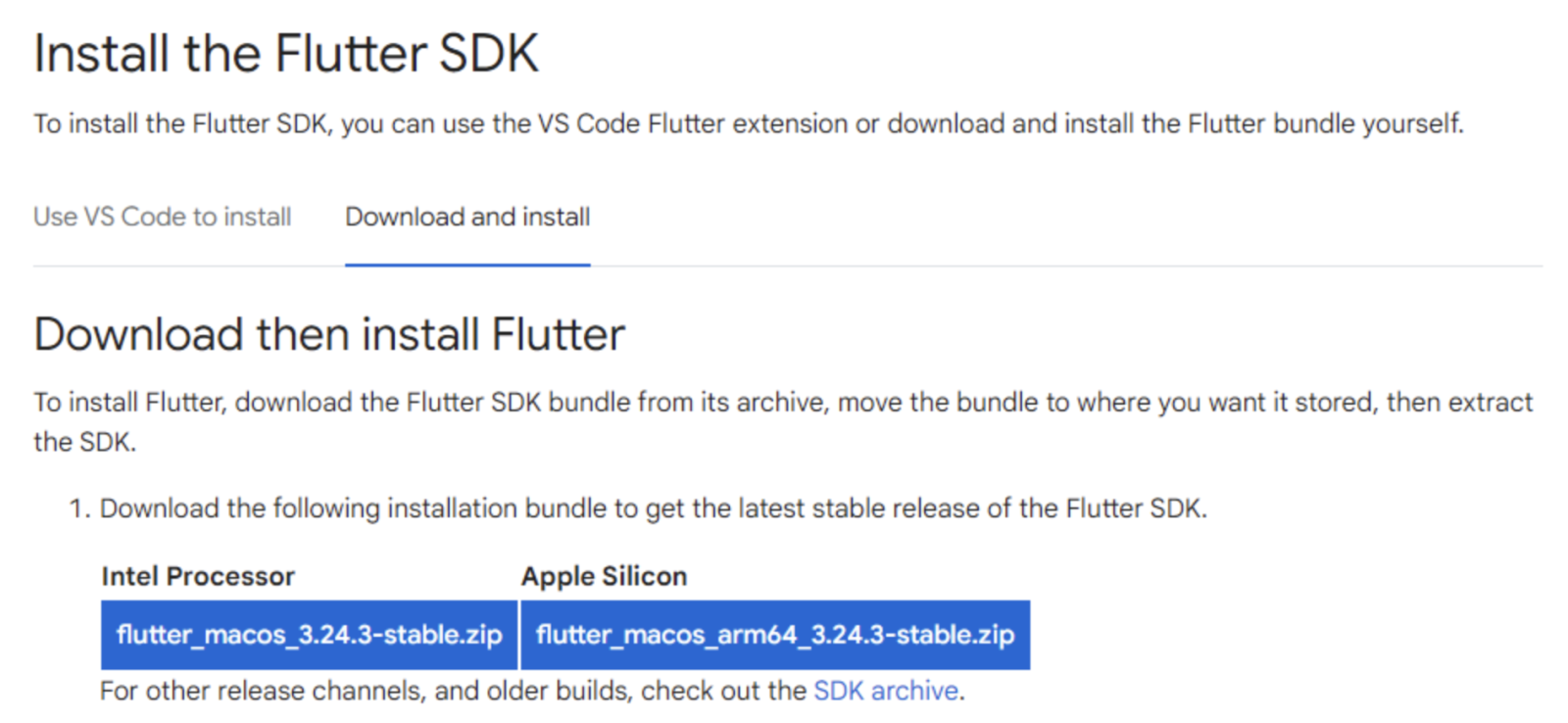Screen dimensions: 1568x723
Task: Click the blue underline beneath the active tab
Action: coord(467,265)
